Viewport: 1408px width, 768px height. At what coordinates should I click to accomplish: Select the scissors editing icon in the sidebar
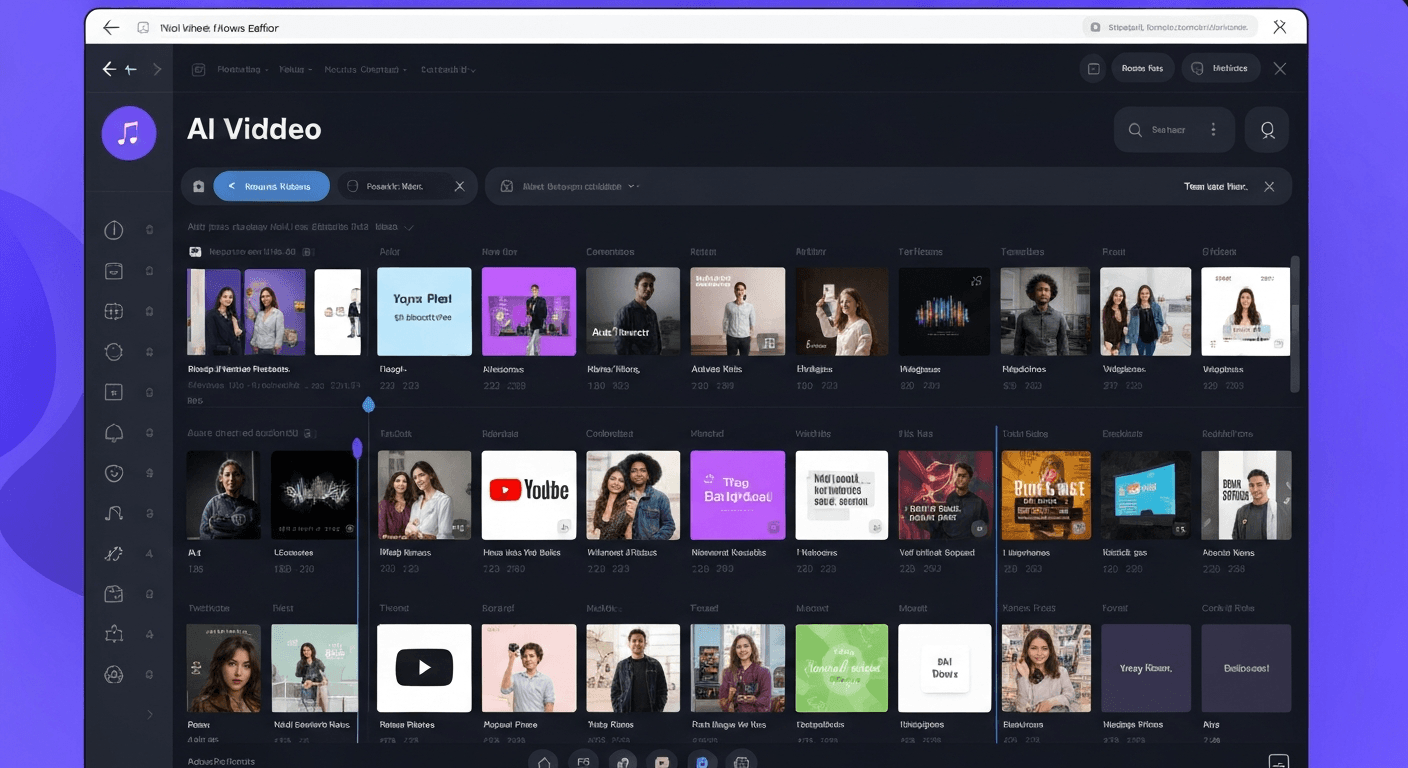click(x=113, y=553)
